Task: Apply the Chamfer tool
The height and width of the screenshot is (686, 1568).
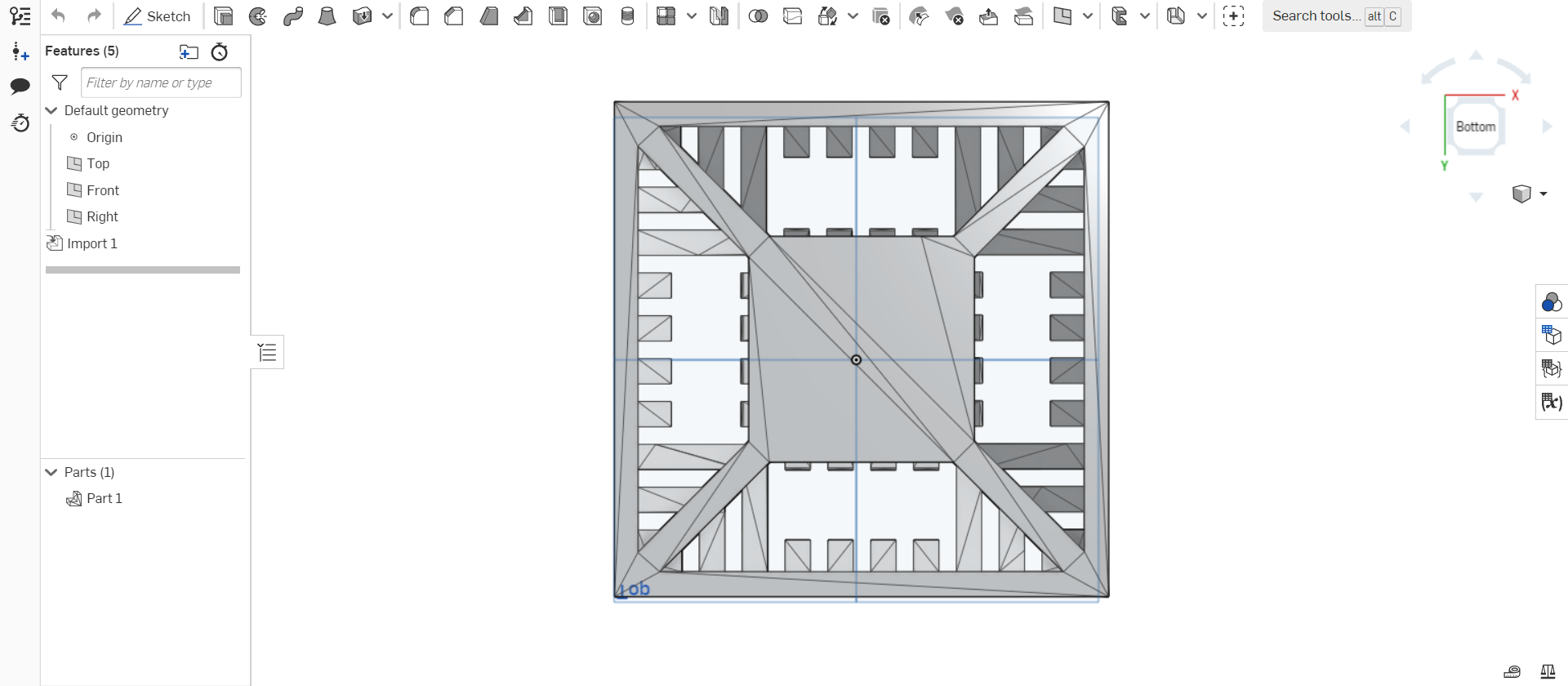Action: coord(454,16)
